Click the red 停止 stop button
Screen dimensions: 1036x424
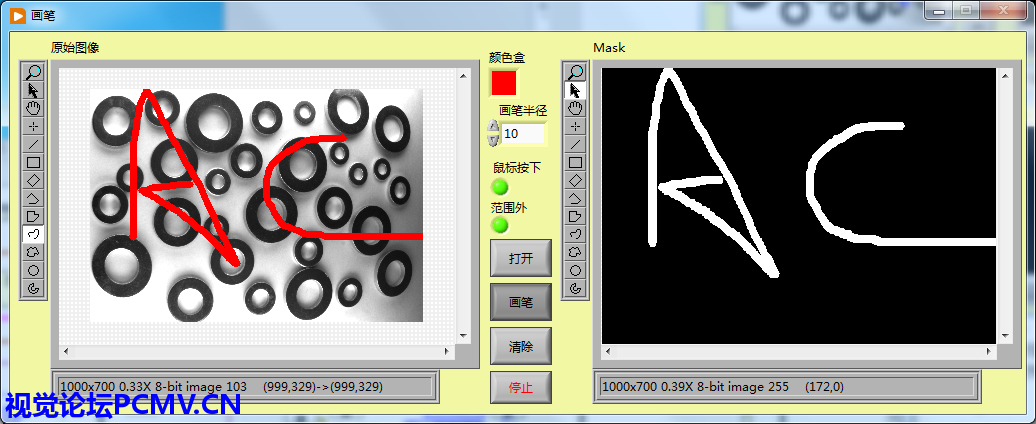[521, 387]
